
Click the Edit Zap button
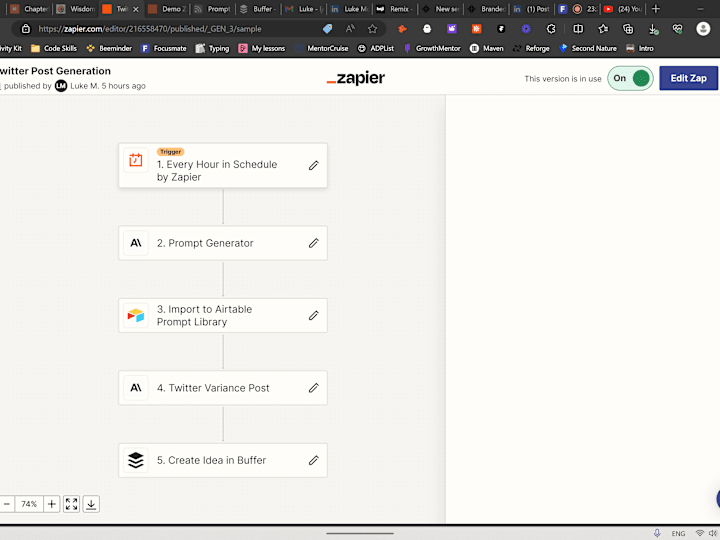coord(688,78)
